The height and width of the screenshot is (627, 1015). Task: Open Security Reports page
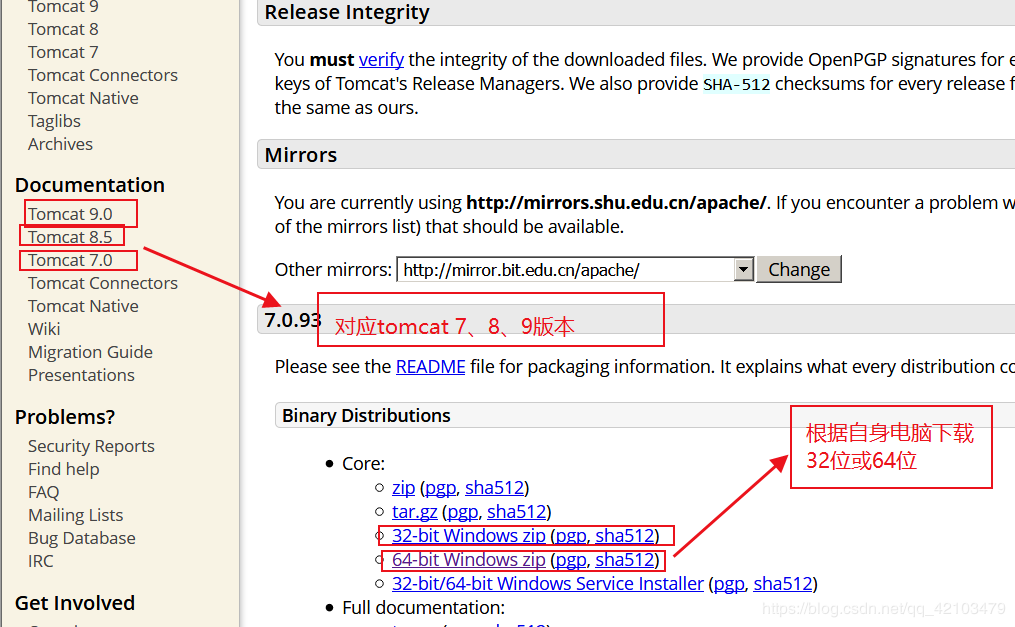pos(91,446)
